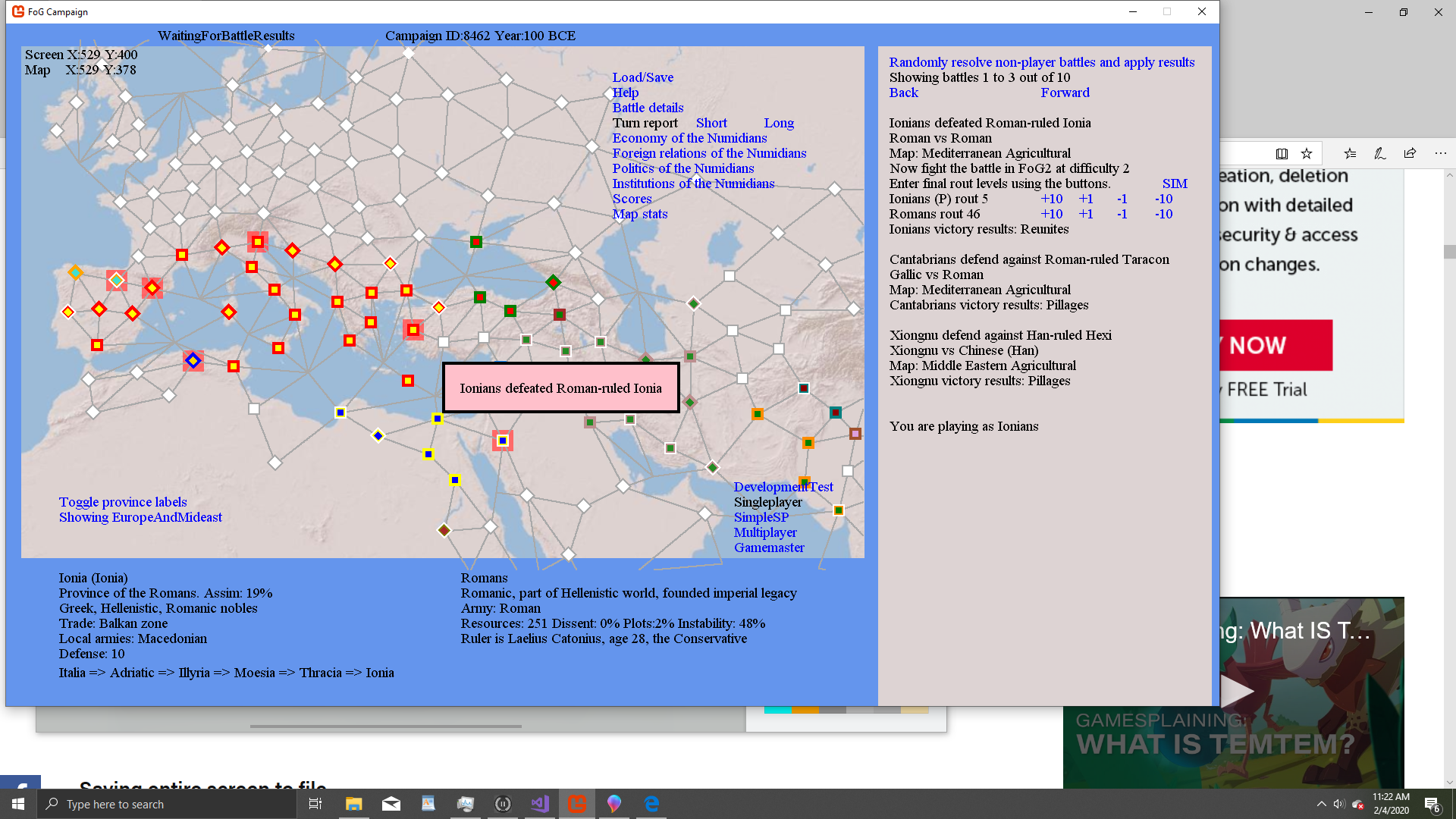The image size is (1456, 819).
Task: Click the Paint 3D taskbar icon
Action: pos(614,804)
